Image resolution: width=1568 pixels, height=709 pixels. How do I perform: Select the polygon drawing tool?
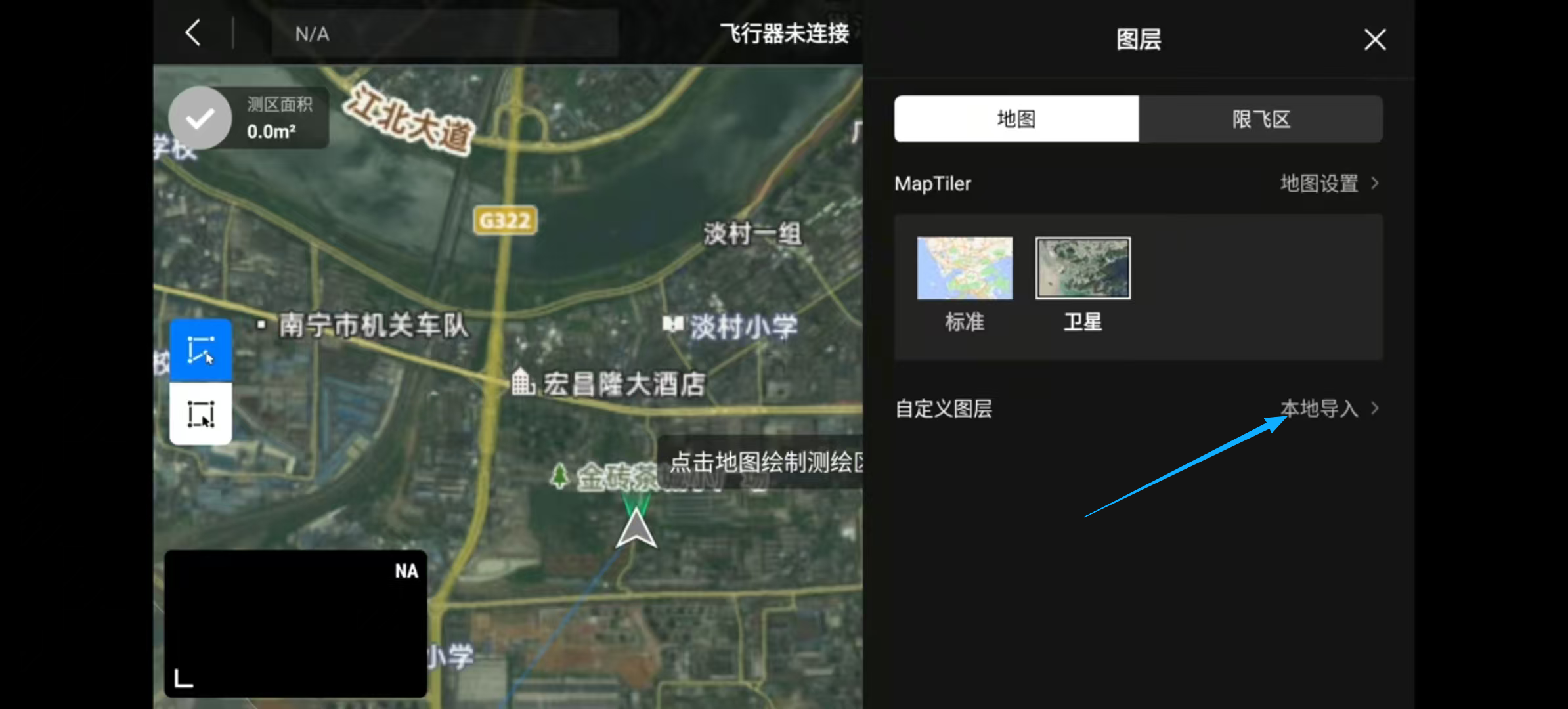(201, 350)
